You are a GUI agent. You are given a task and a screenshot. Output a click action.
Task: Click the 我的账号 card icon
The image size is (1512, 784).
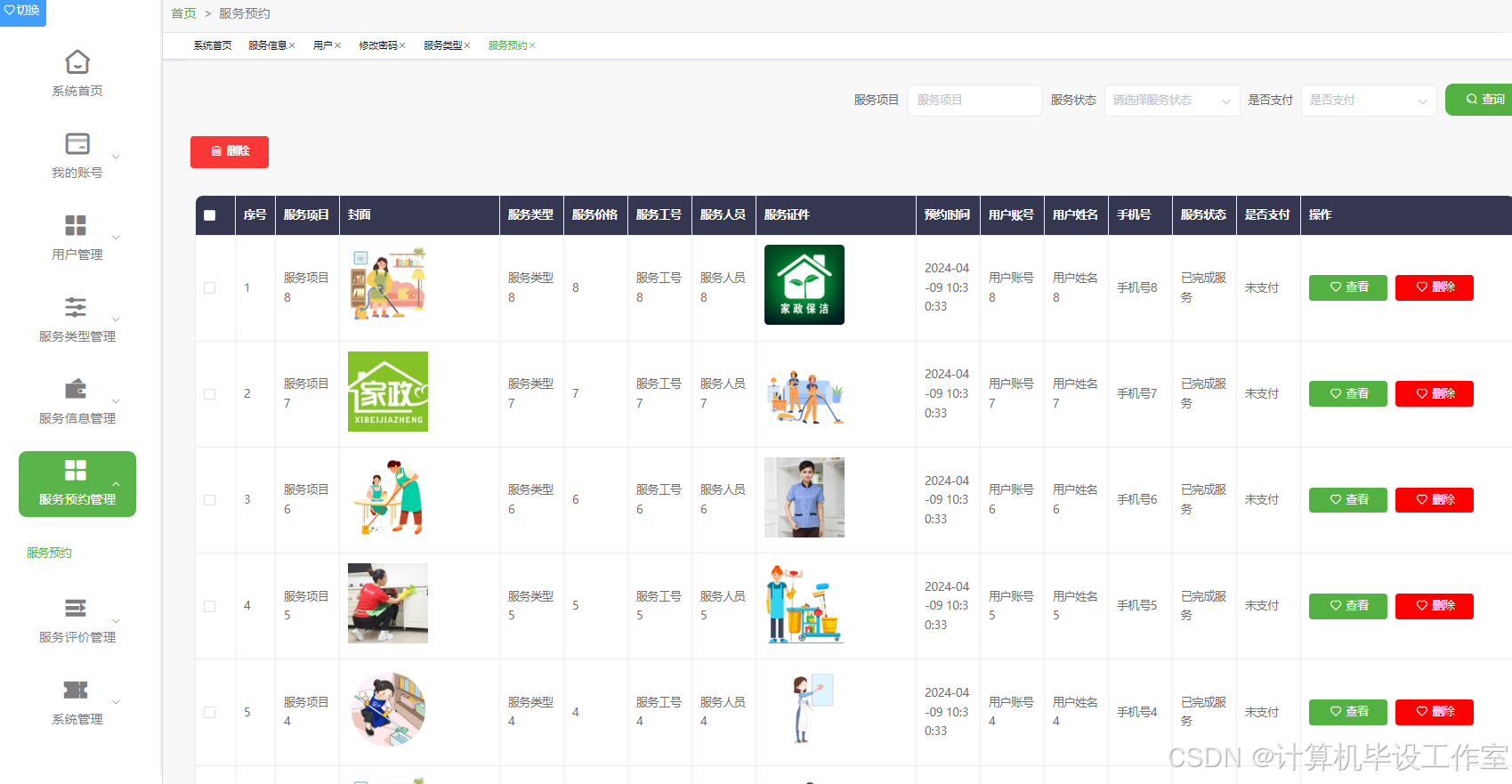pyautogui.click(x=77, y=143)
